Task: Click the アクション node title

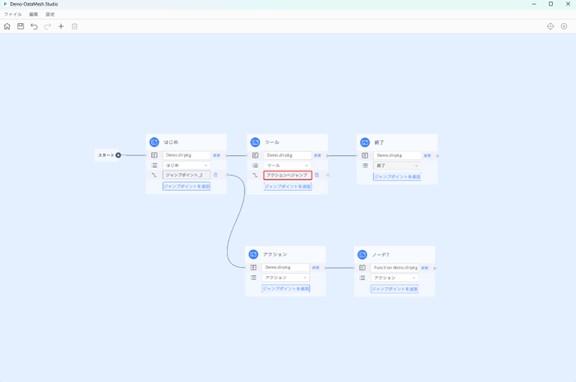Action: coord(275,254)
